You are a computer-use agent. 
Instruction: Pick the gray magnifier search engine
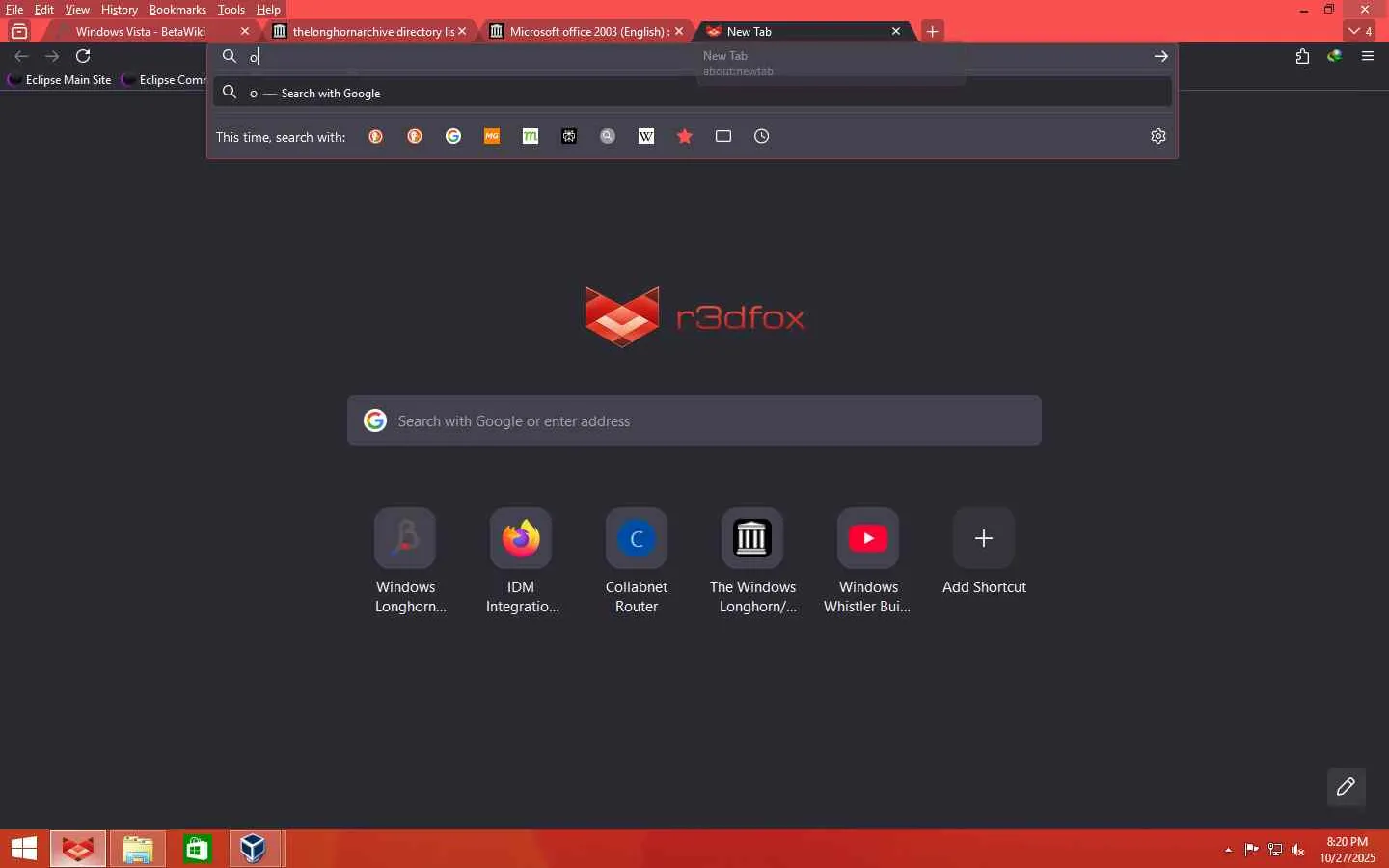608,137
